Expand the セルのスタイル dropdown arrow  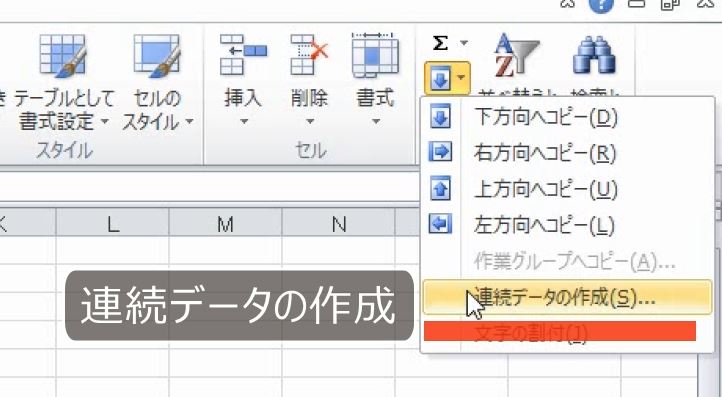189,122
